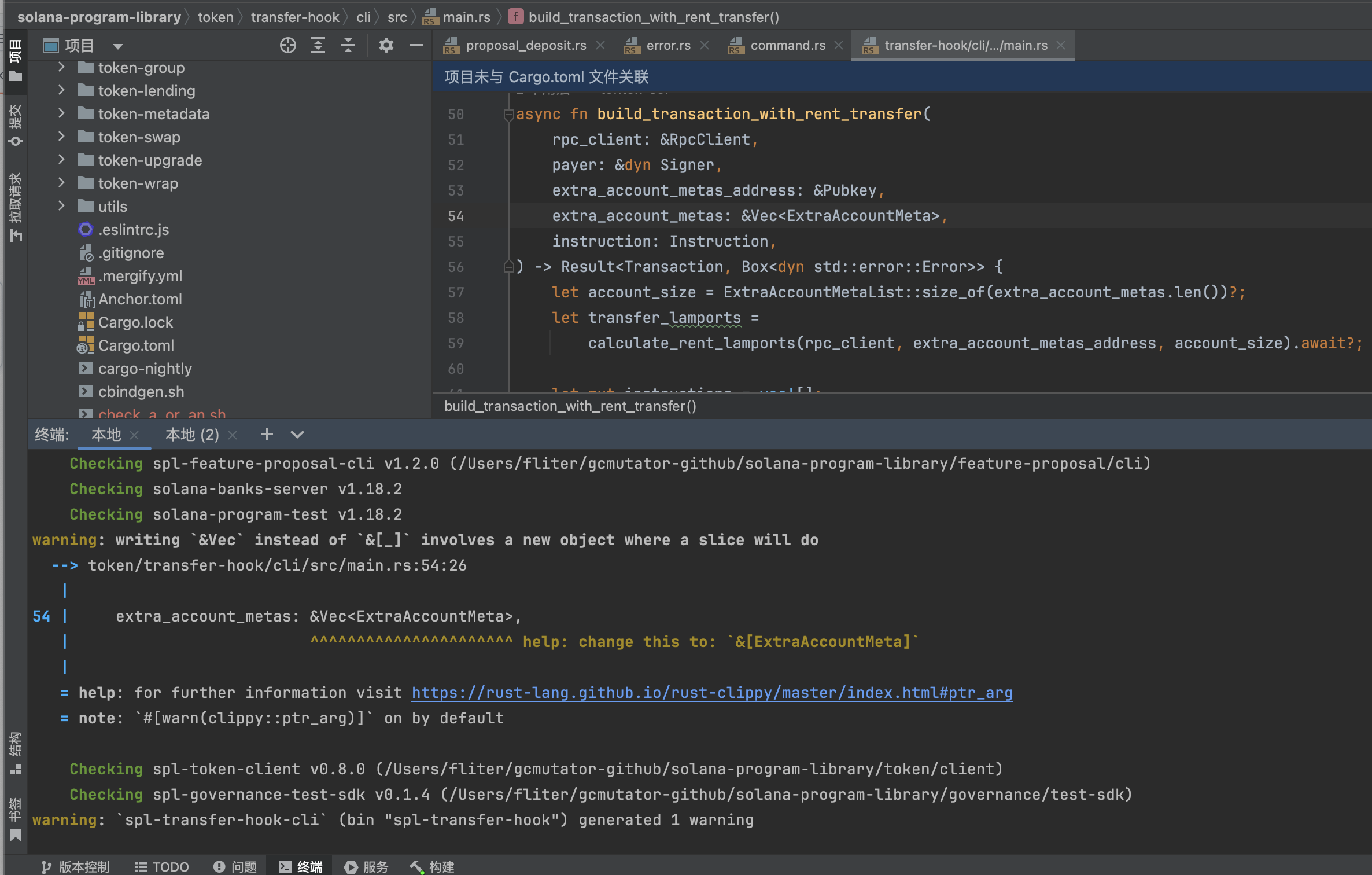Hide the project panel with minus icon
1372x875 pixels.
click(416, 45)
